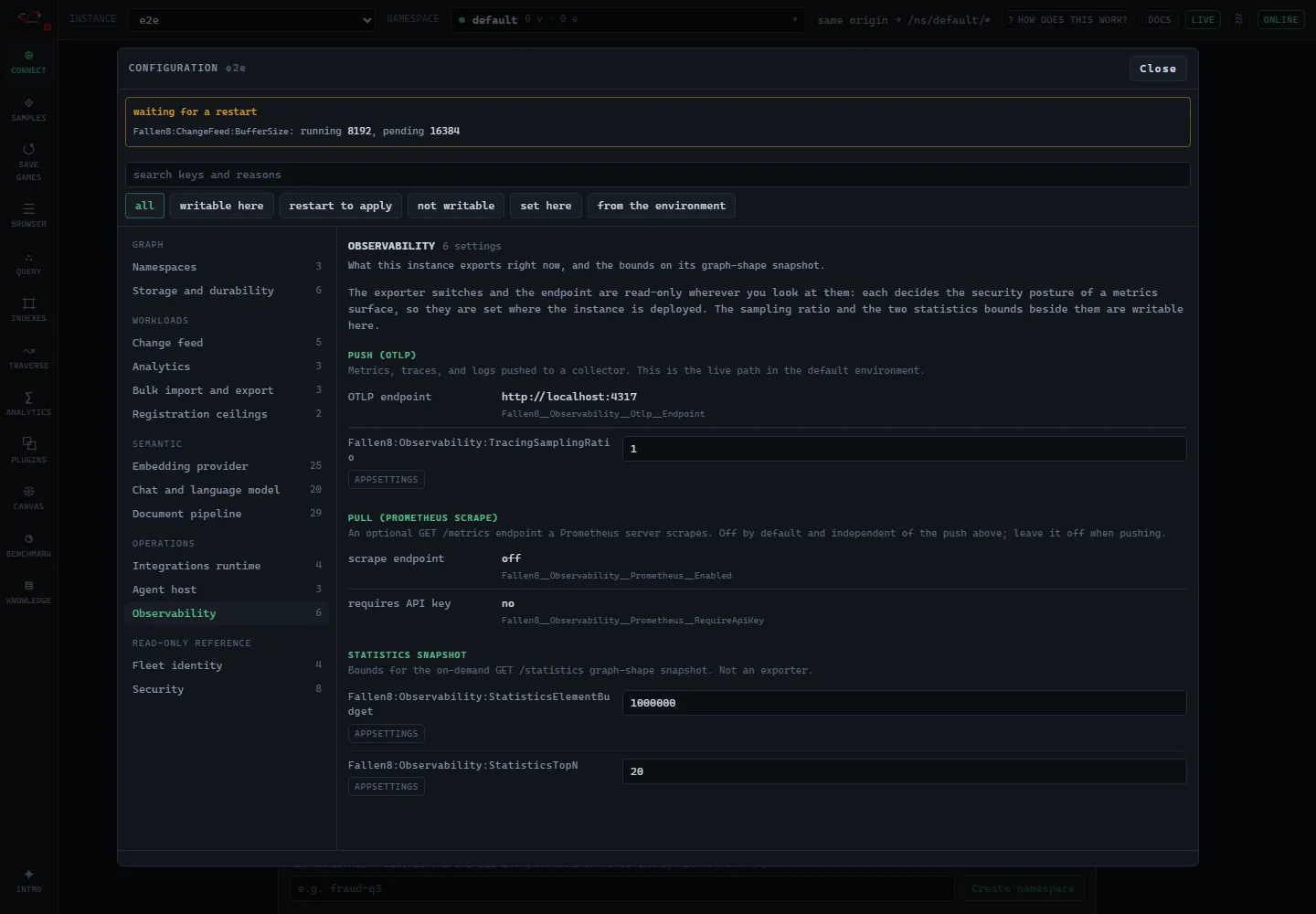Focus the search keys and reasons field
This screenshot has height=914, width=1316.
pyautogui.click(x=658, y=175)
